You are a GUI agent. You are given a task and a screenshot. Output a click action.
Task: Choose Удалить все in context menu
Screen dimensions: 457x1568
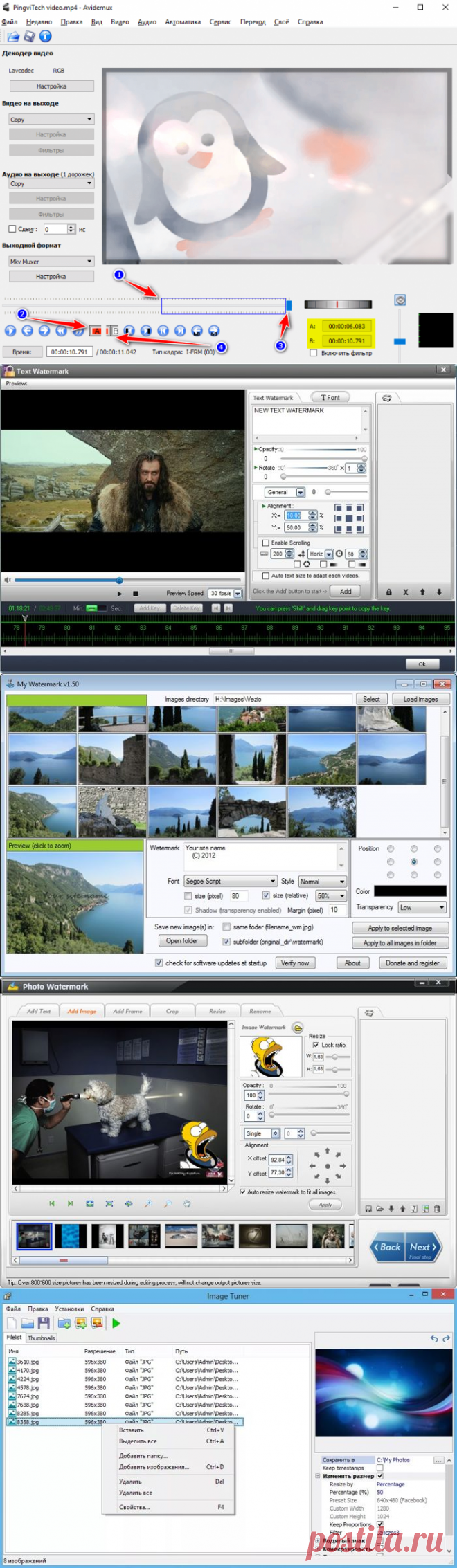(136, 1493)
